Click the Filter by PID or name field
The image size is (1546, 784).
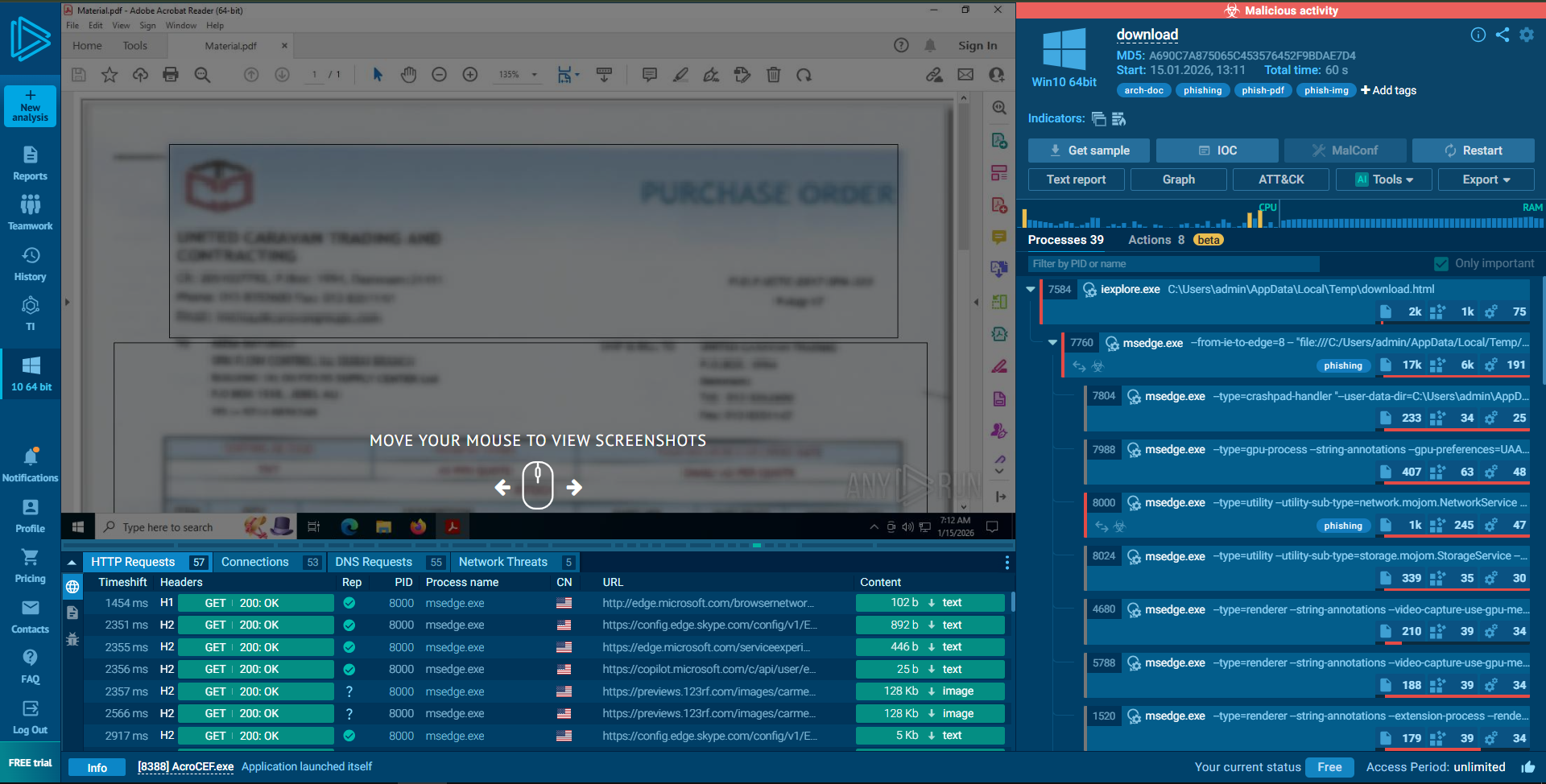pyautogui.click(x=1173, y=264)
